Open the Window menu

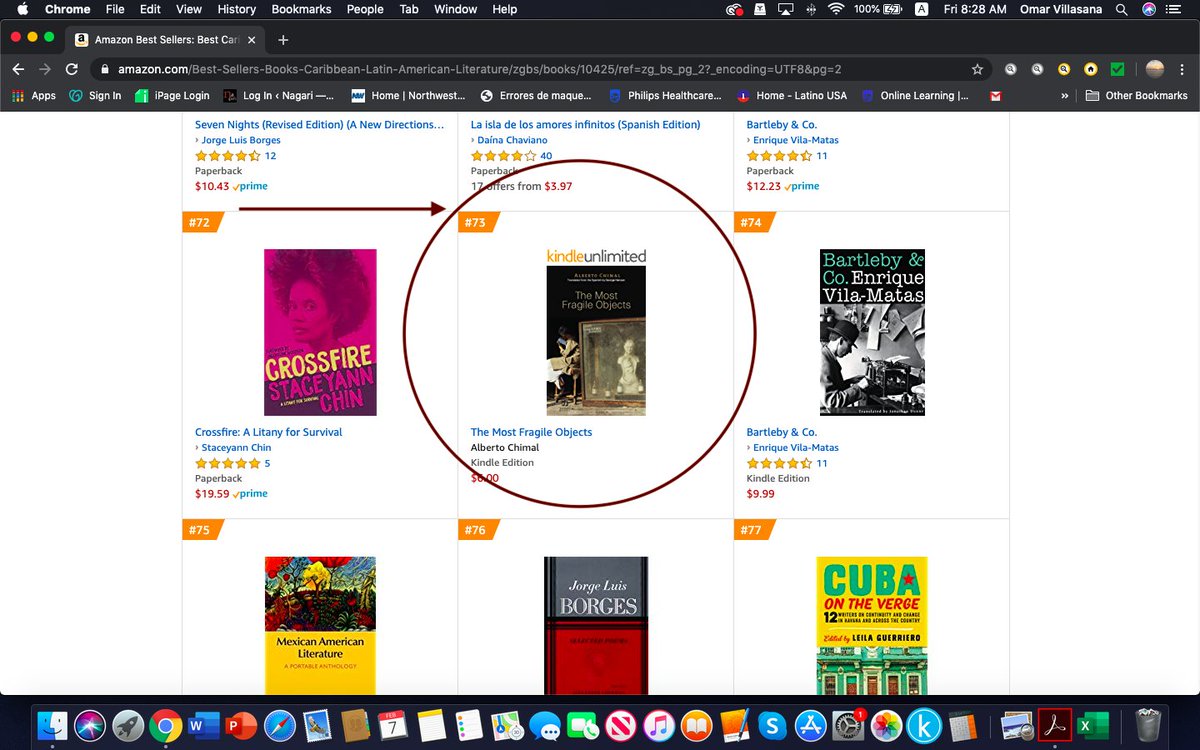tap(455, 9)
